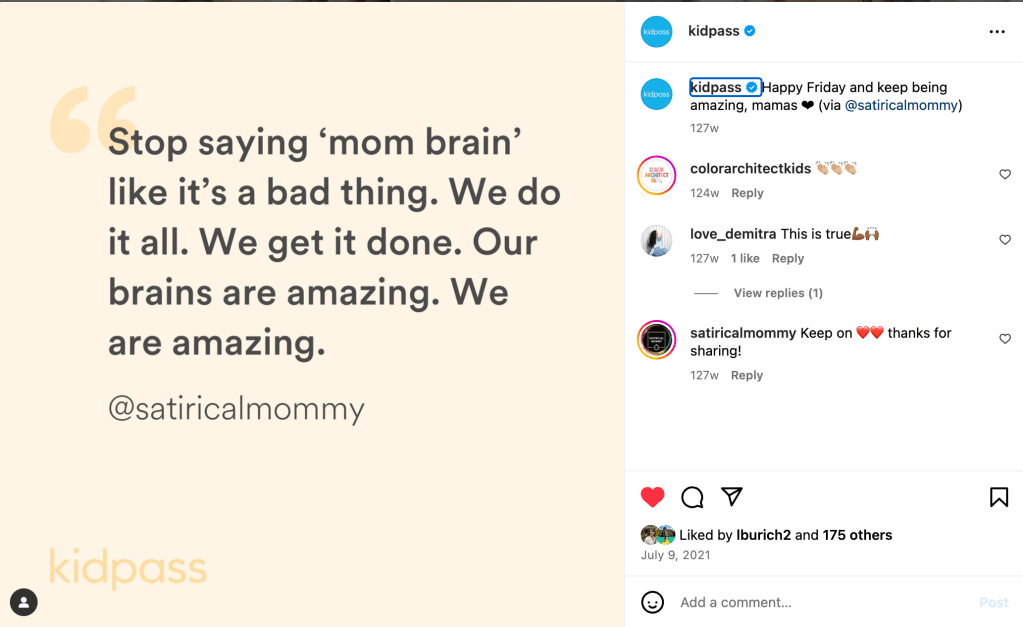Unlike the post with the red heart
The height and width of the screenshot is (627, 1023).
pyautogui.click(x=653, y=497)
